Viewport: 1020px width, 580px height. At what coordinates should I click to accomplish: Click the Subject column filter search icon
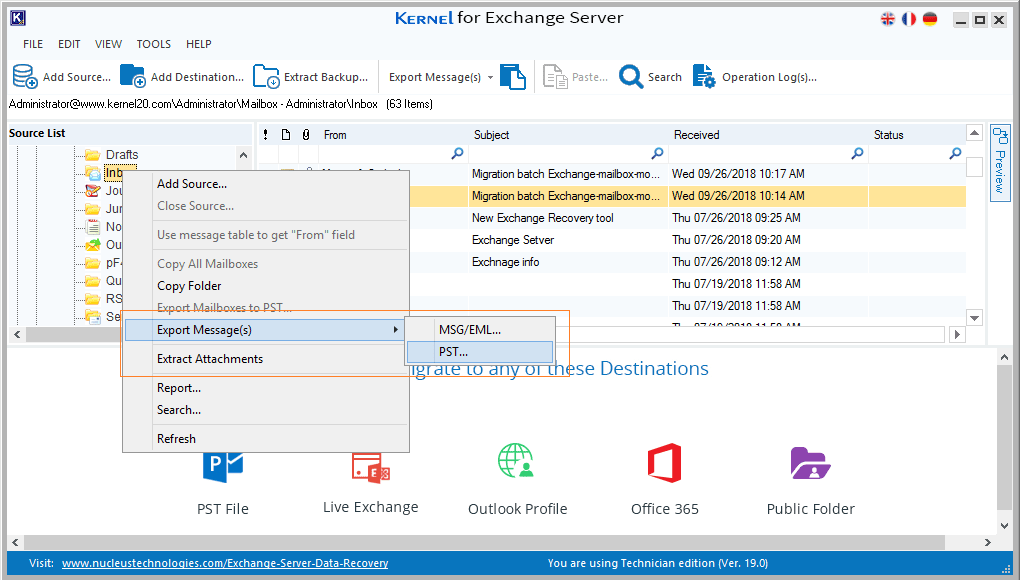[658, 153]
